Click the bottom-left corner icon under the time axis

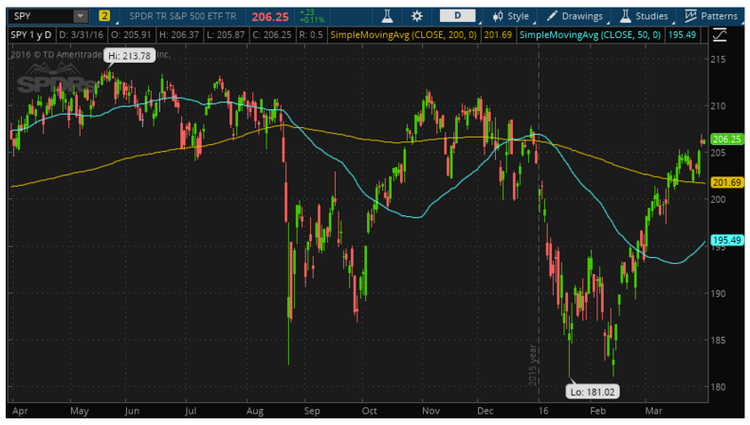pyautogui.click(x=12, y=409)
